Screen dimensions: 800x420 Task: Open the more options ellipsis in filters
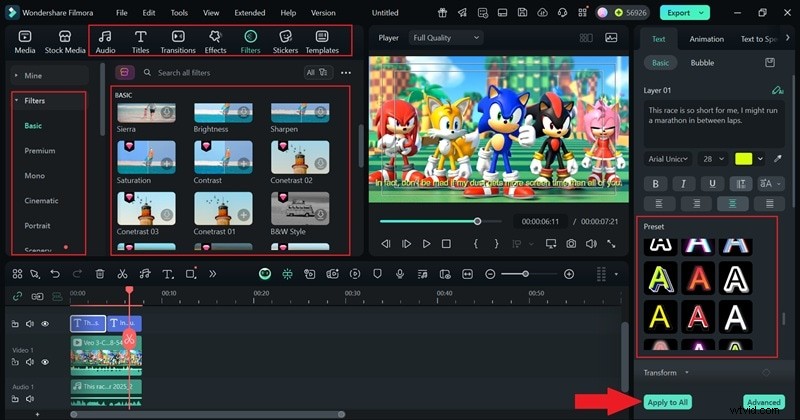346,73
